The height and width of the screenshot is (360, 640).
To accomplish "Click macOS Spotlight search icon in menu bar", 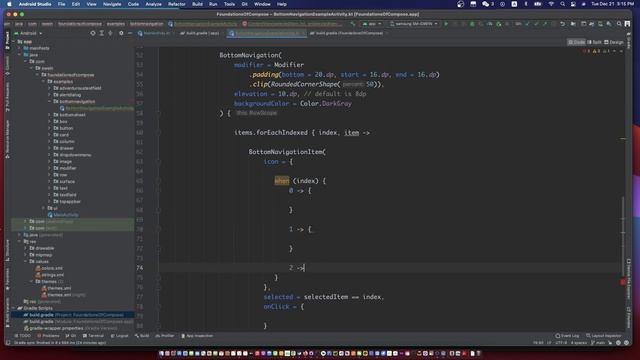I will pyautogui.click(x=562, y=4).
